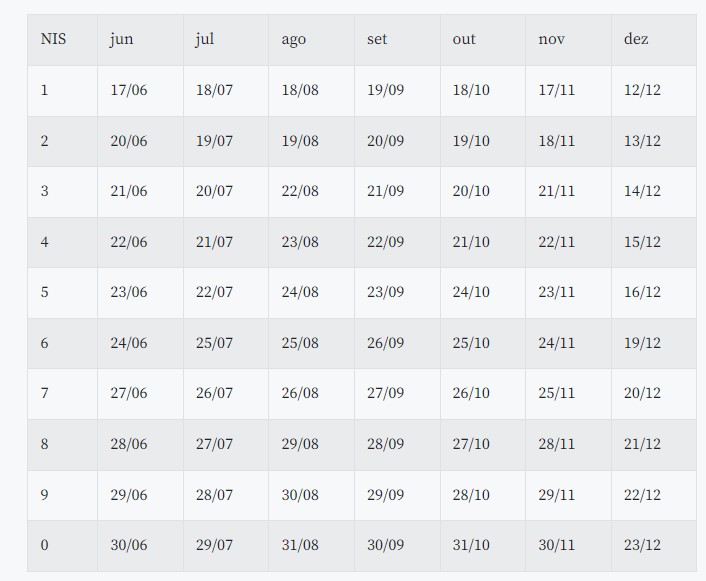This screenshot has height=581, width=706.
Task: Select the 22/09 date cell
Action: 385,242
